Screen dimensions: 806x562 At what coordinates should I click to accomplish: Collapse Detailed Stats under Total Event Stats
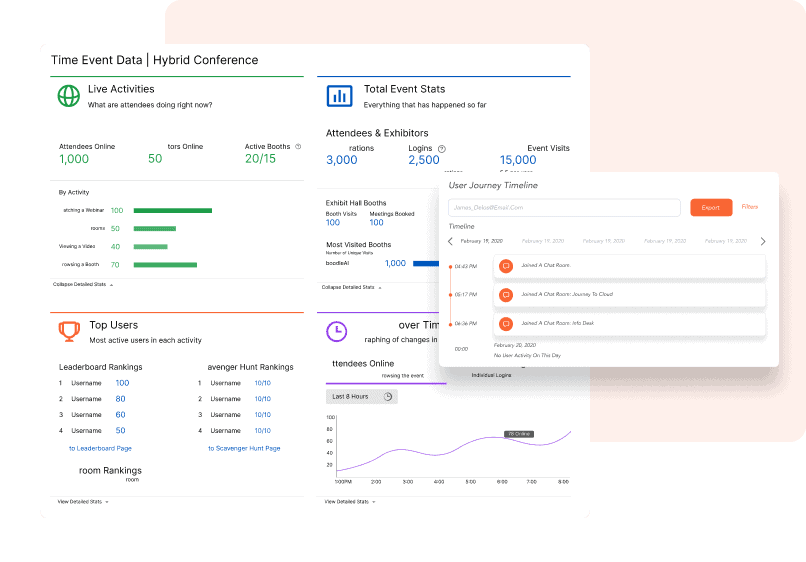point(352,287)
